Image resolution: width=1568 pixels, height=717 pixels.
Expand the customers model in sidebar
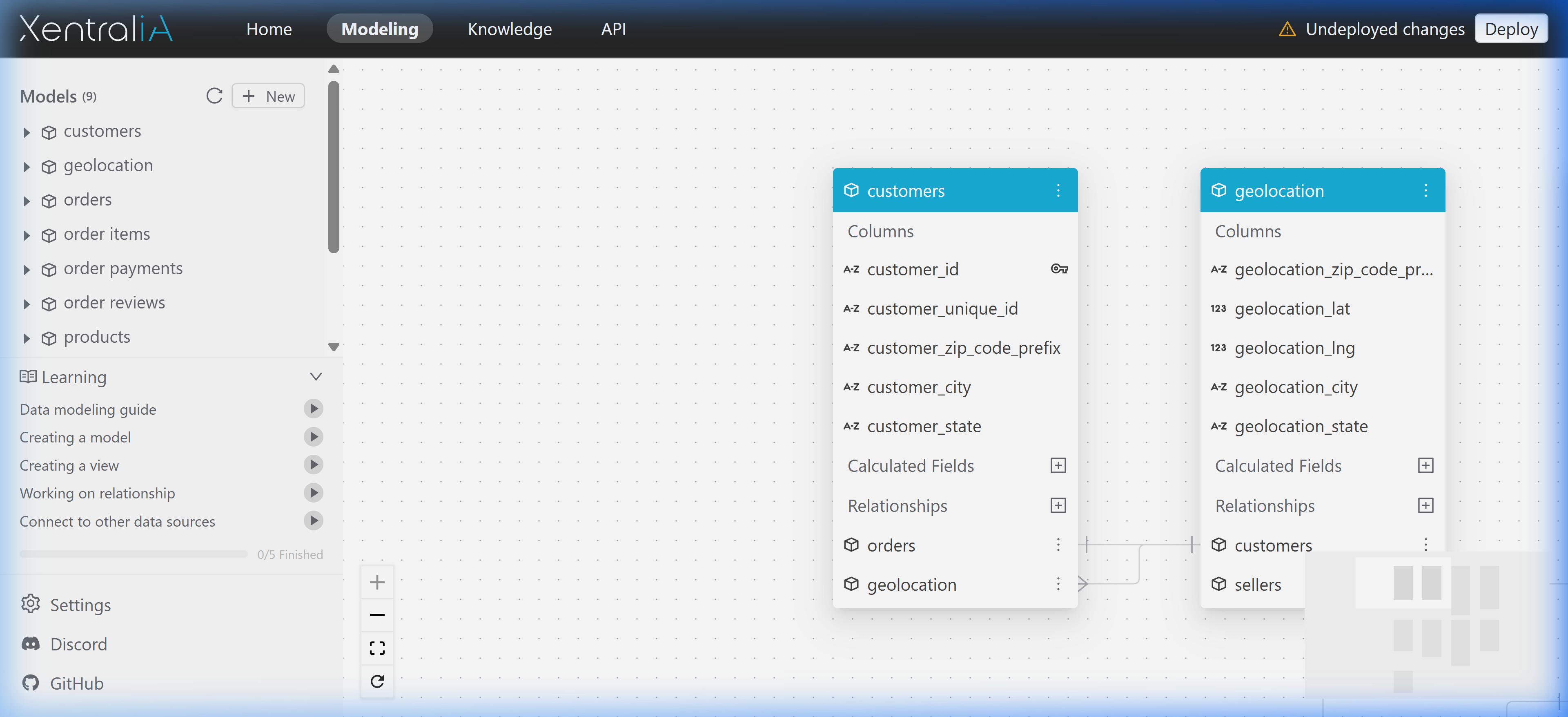click(x=26, y=132)
